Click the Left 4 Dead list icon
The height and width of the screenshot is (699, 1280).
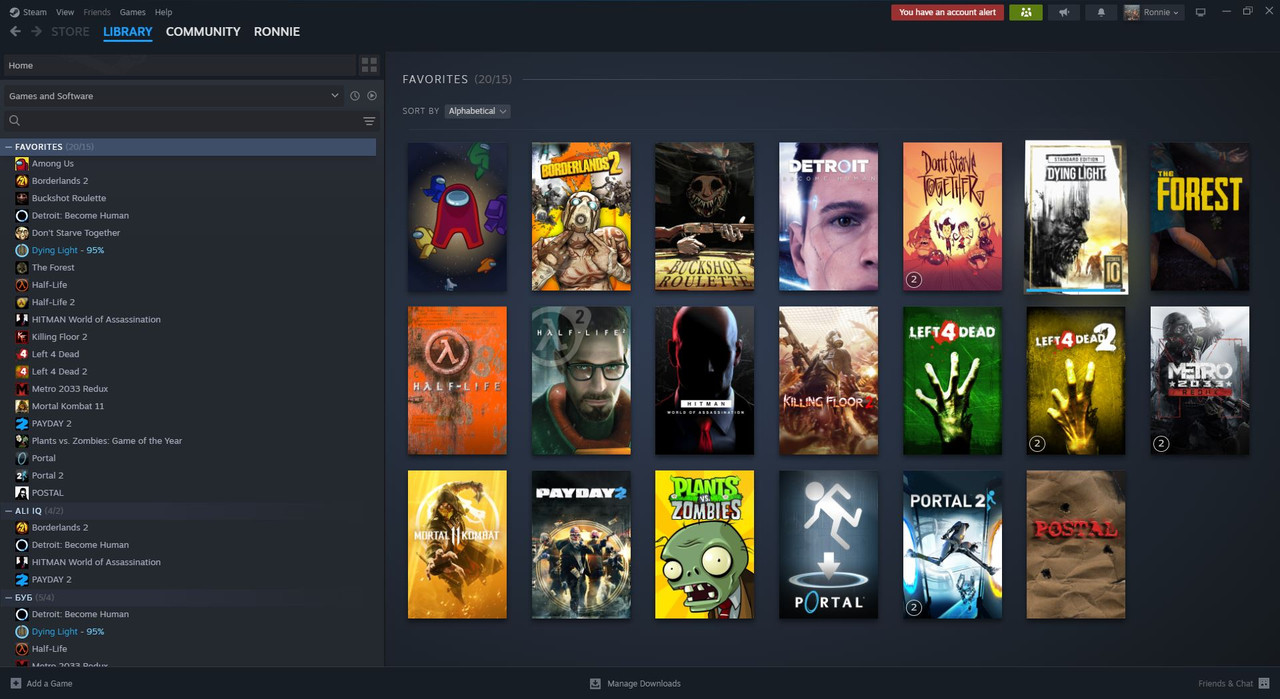point(22,354)
